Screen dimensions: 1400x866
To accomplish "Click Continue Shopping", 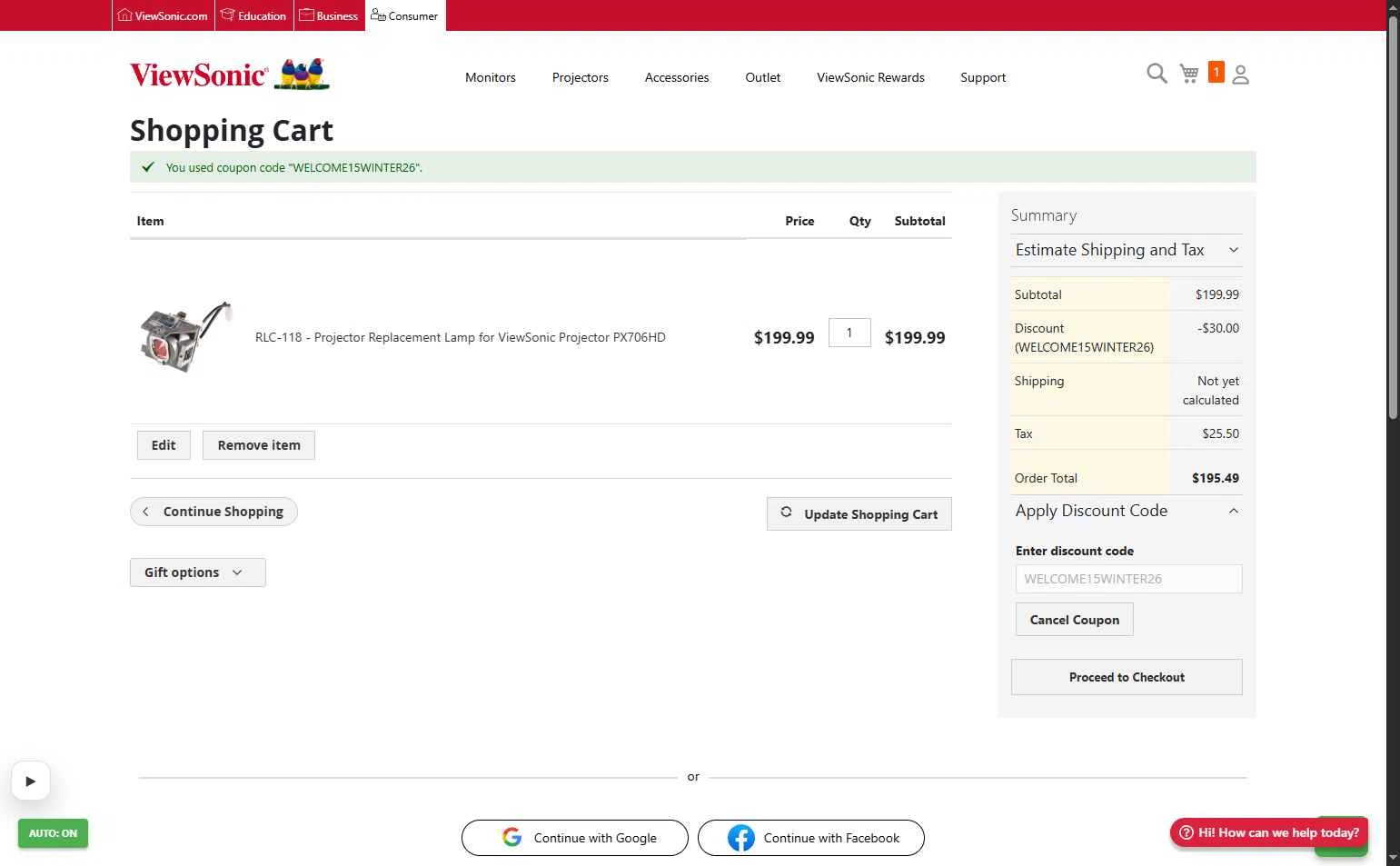I will pyautogui.click(x=213, y=512).
